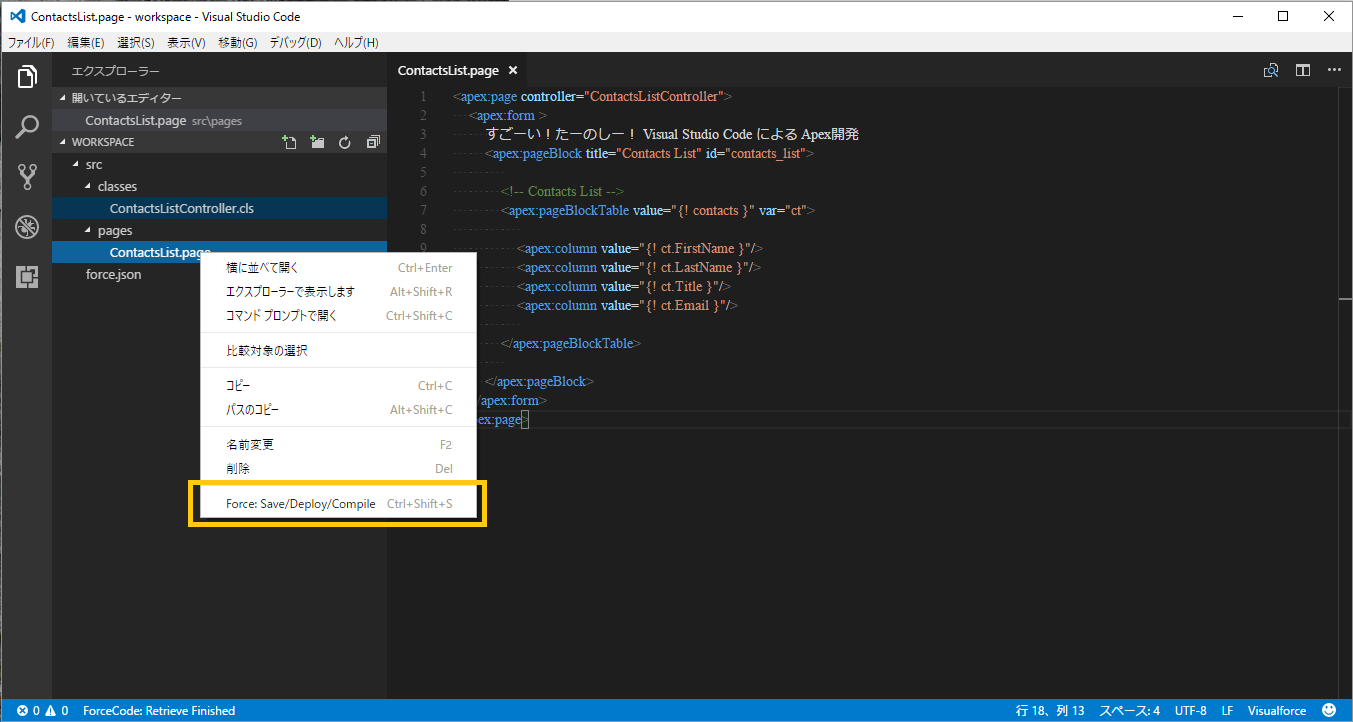Collapse all folders in explorer
The height and width of the screenshot is (722, 1353).
tap(373, 142)
